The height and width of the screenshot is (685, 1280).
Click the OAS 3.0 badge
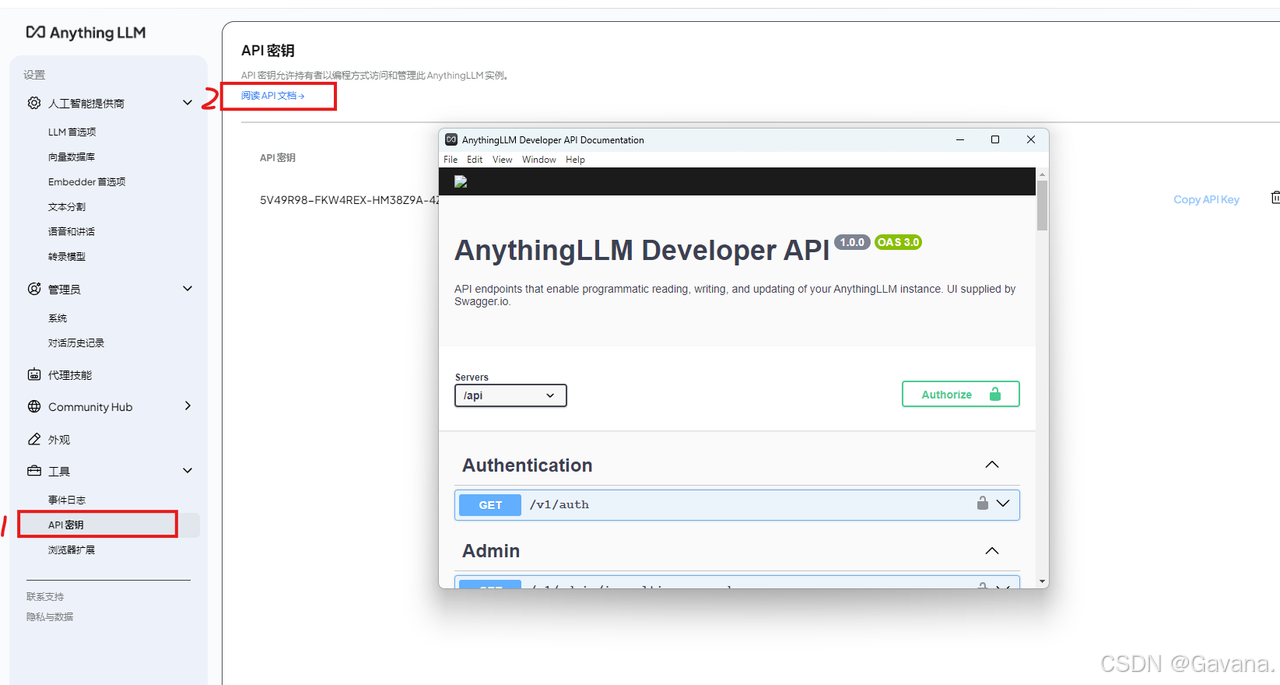click(898, 242)
